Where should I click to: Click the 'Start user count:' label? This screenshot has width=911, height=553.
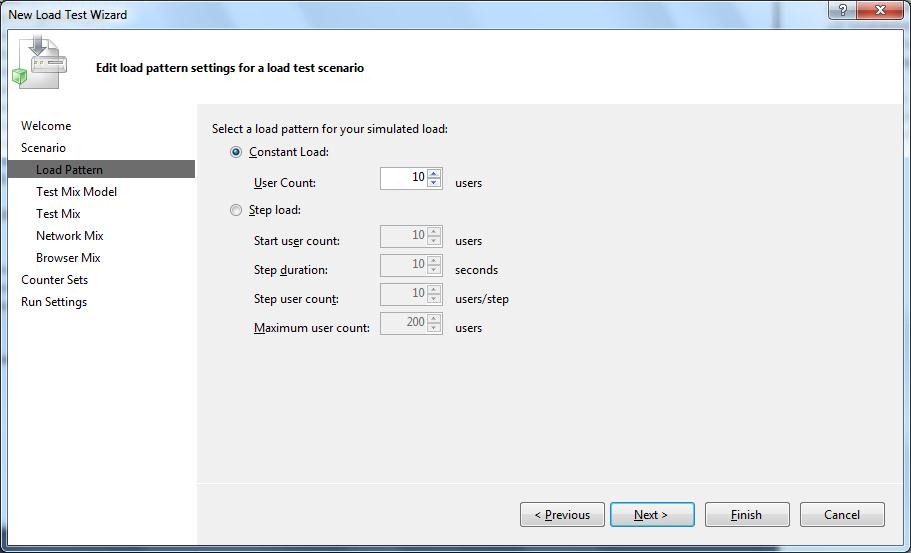[x=297, y=240]
